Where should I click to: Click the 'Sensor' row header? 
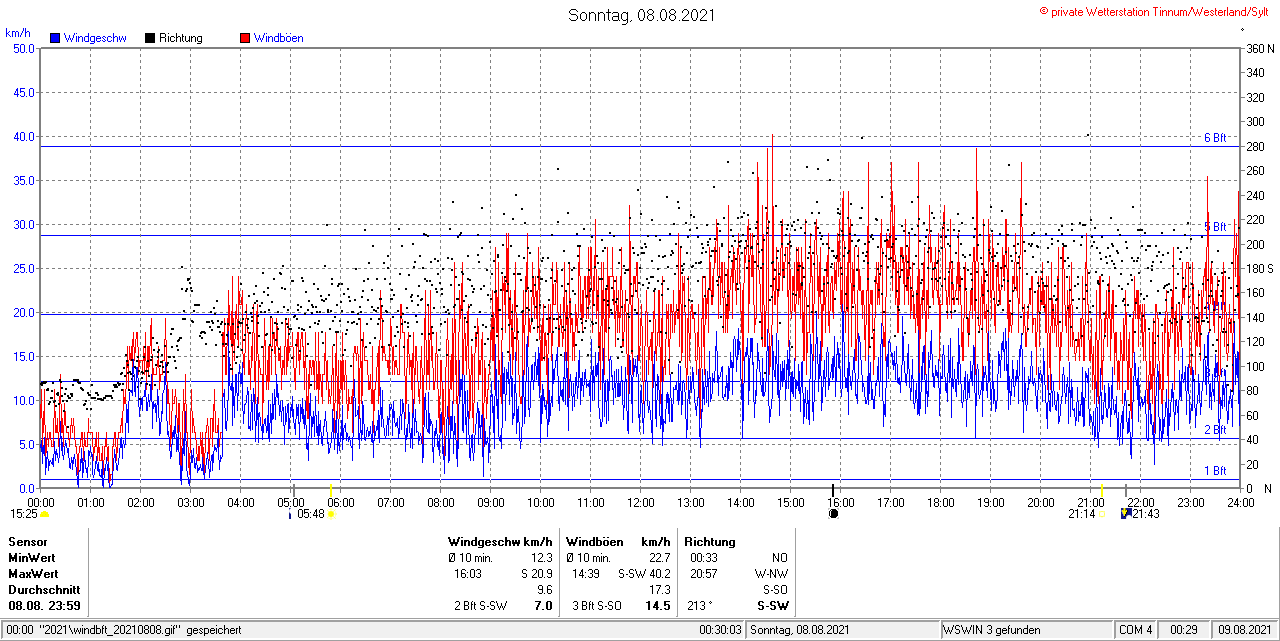[27, 542]
